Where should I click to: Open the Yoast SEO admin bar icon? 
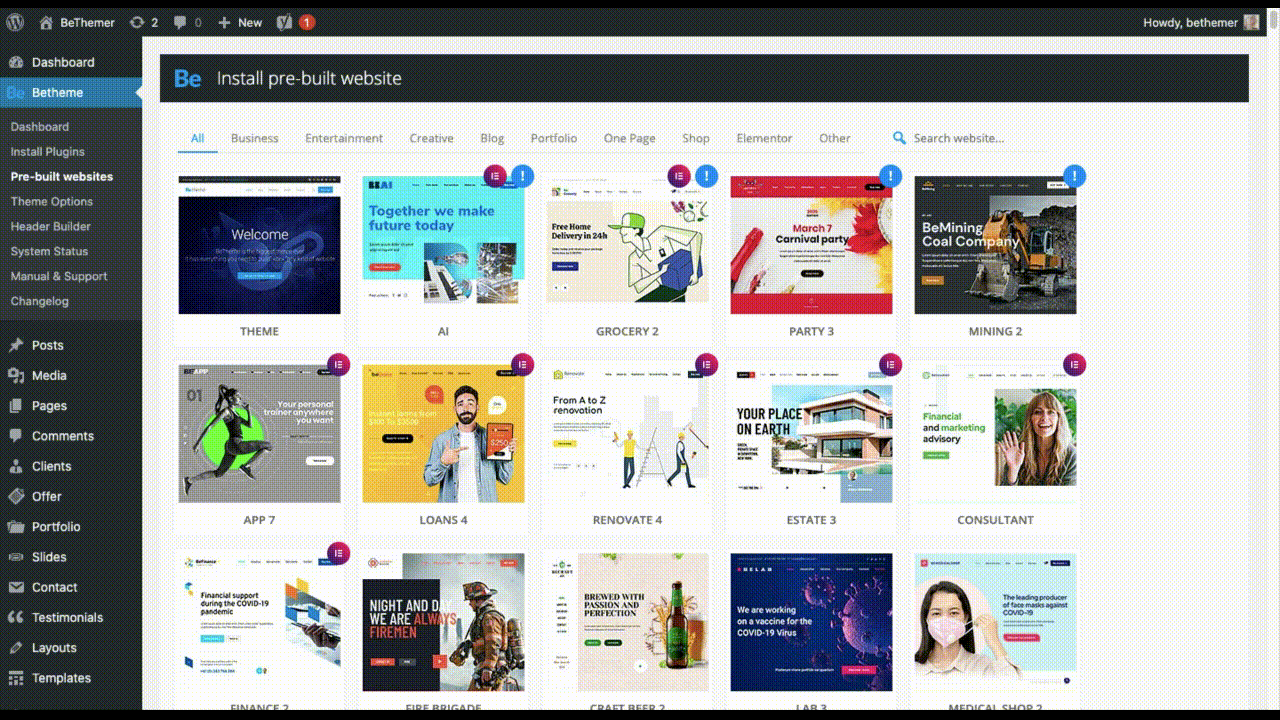coord(285,22)
